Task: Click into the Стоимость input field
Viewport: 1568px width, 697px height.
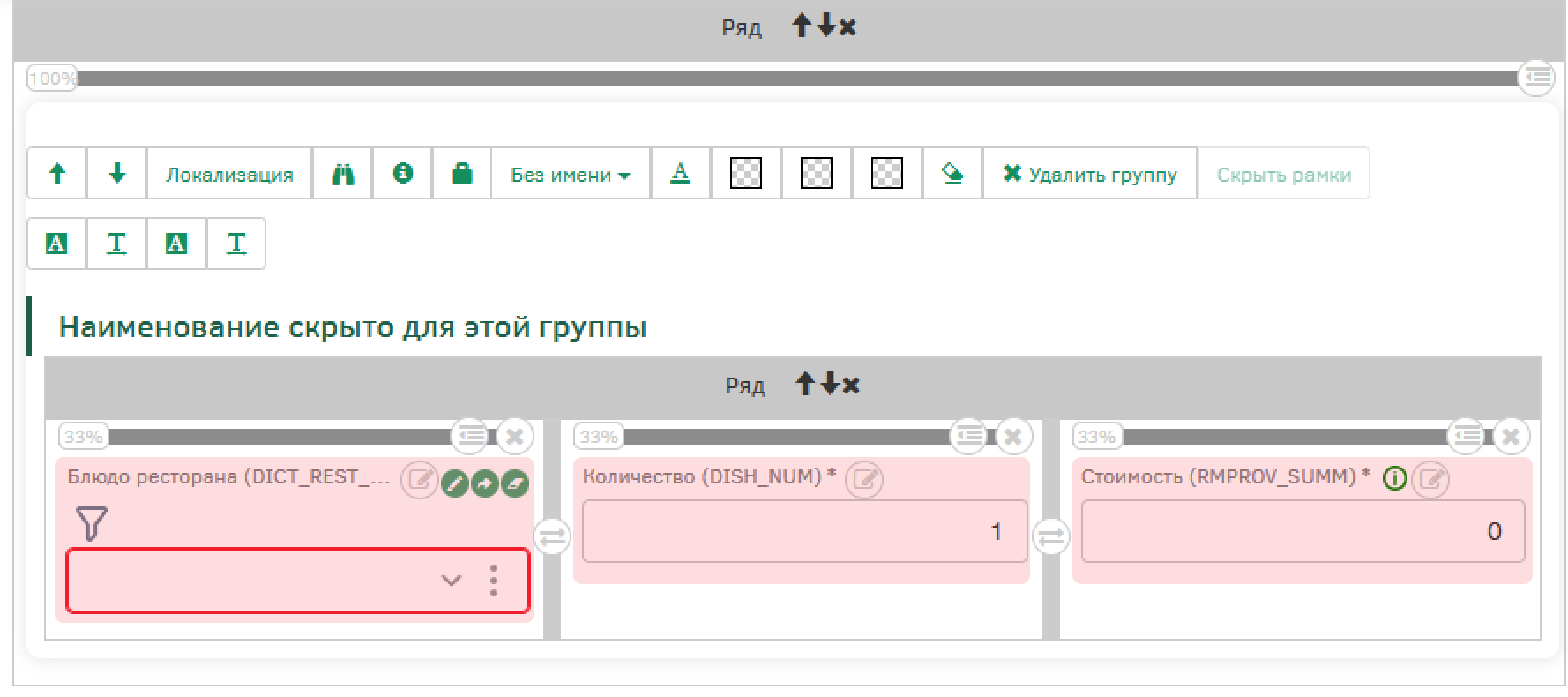Action: (1302, 531)
